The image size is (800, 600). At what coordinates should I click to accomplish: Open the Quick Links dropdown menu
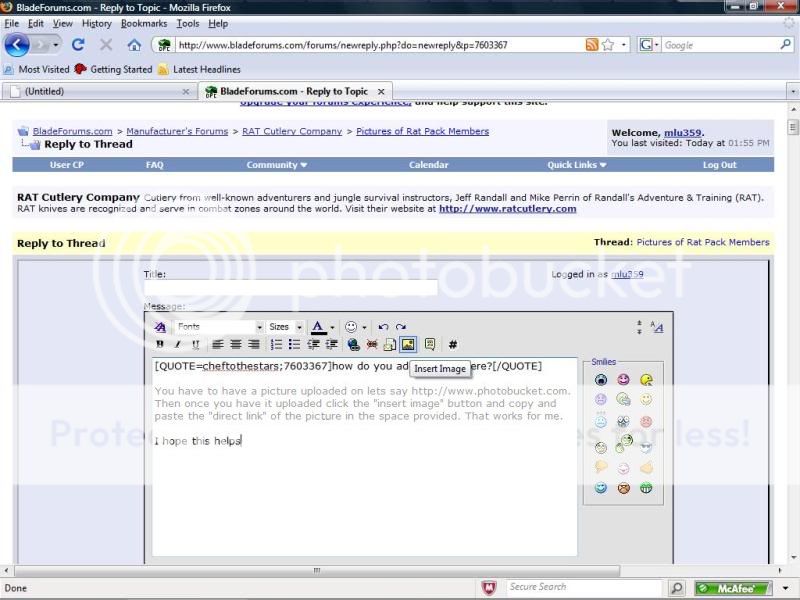pyautogui.click(x=577, y=165)
